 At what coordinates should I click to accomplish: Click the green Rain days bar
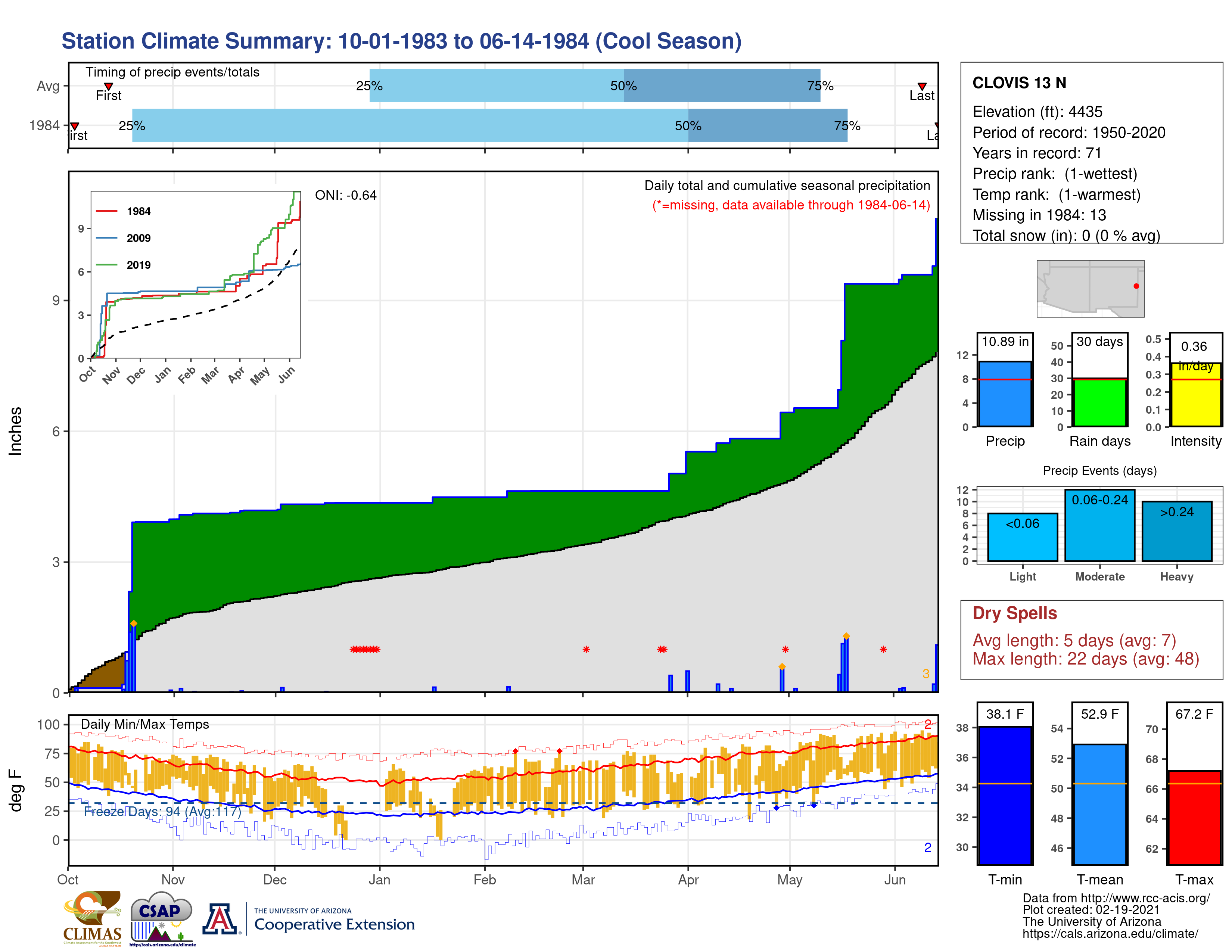(x=1099, y=402)
